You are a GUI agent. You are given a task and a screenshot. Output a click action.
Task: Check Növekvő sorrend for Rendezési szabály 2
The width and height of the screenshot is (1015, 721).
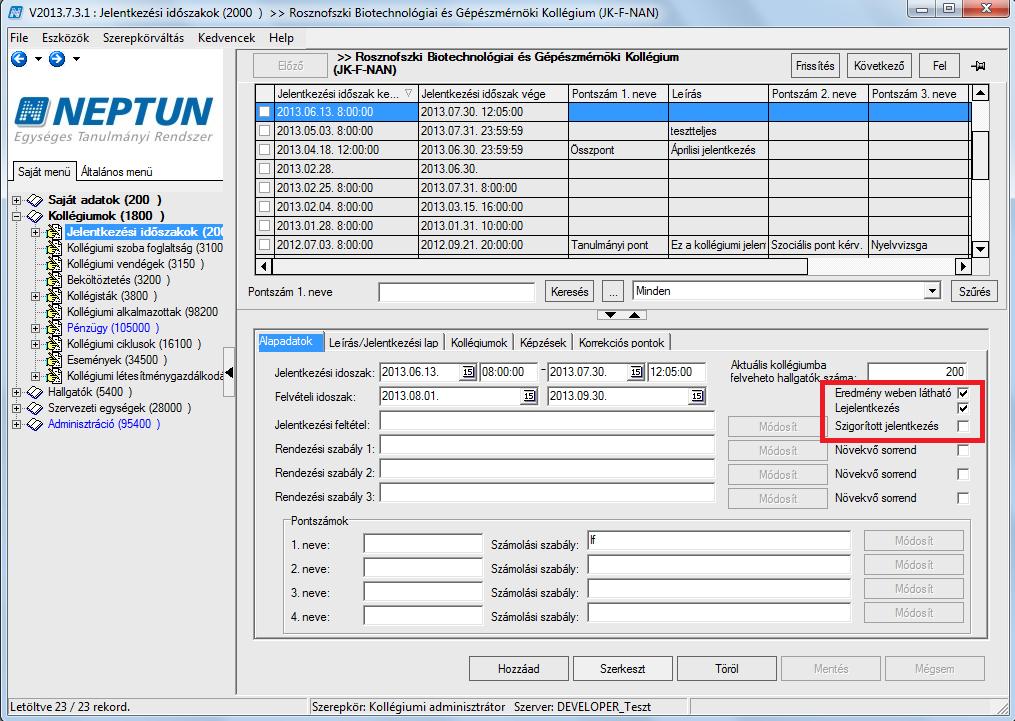(963, 474)
